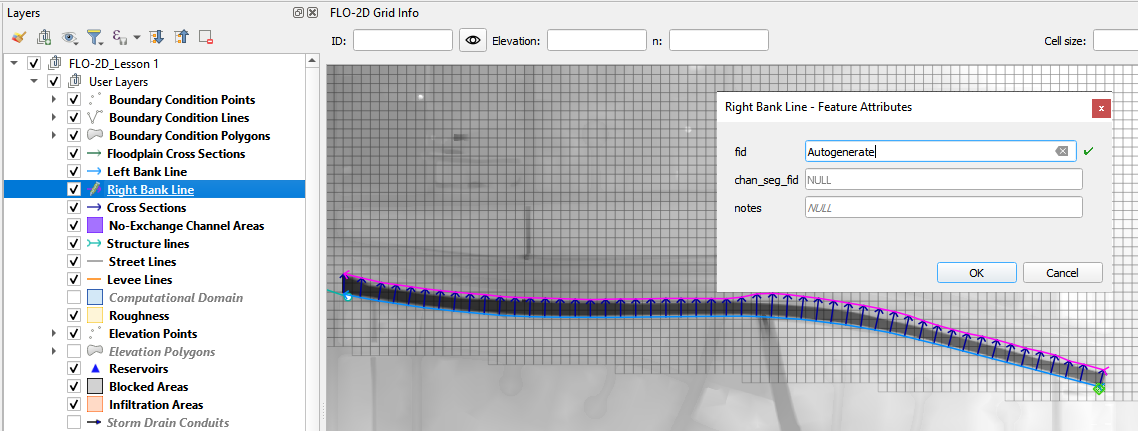Screen dimensions: 1138x431
Task: Click the Remove Layer/Group icon
Action: 206,37
